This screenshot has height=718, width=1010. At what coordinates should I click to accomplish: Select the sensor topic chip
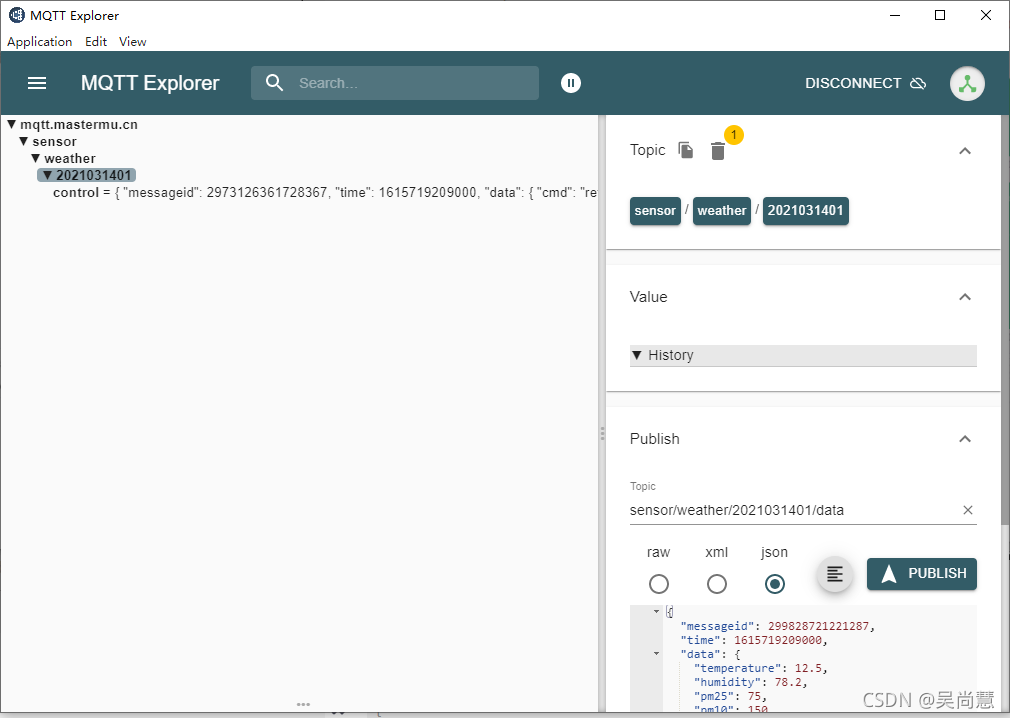655,211
